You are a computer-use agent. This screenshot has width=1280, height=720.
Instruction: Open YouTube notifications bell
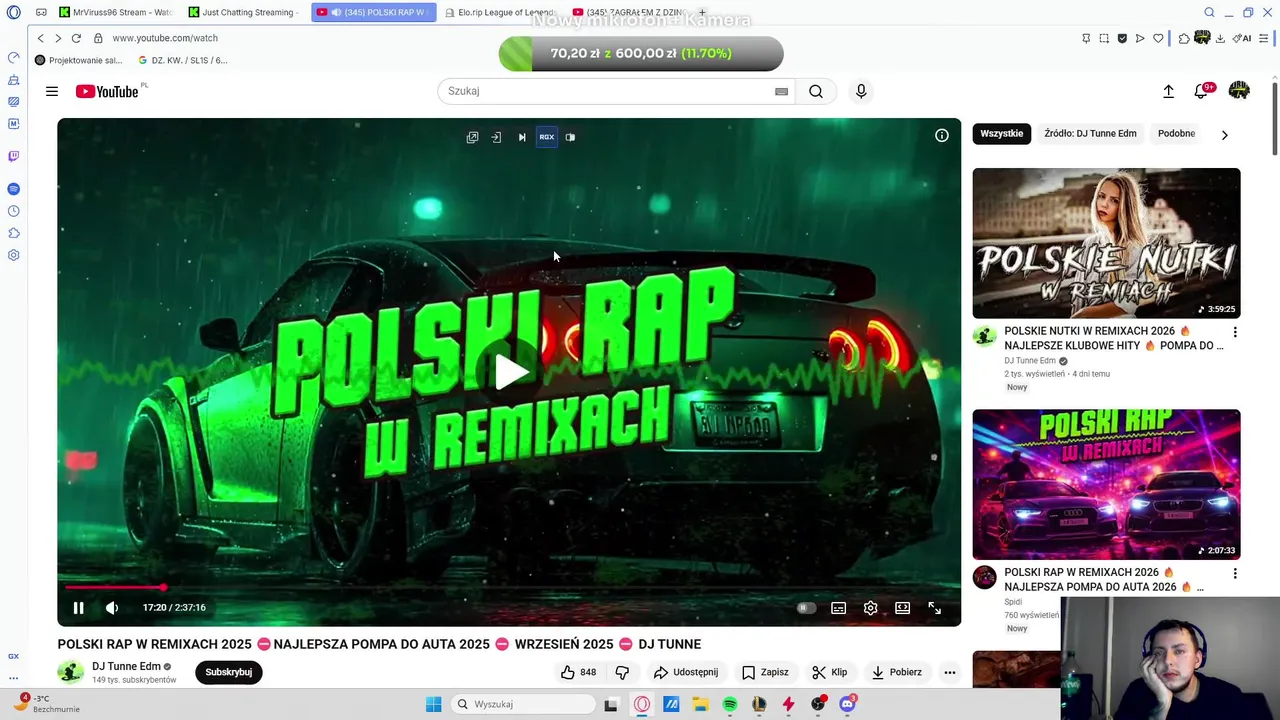coord(1202,91)
